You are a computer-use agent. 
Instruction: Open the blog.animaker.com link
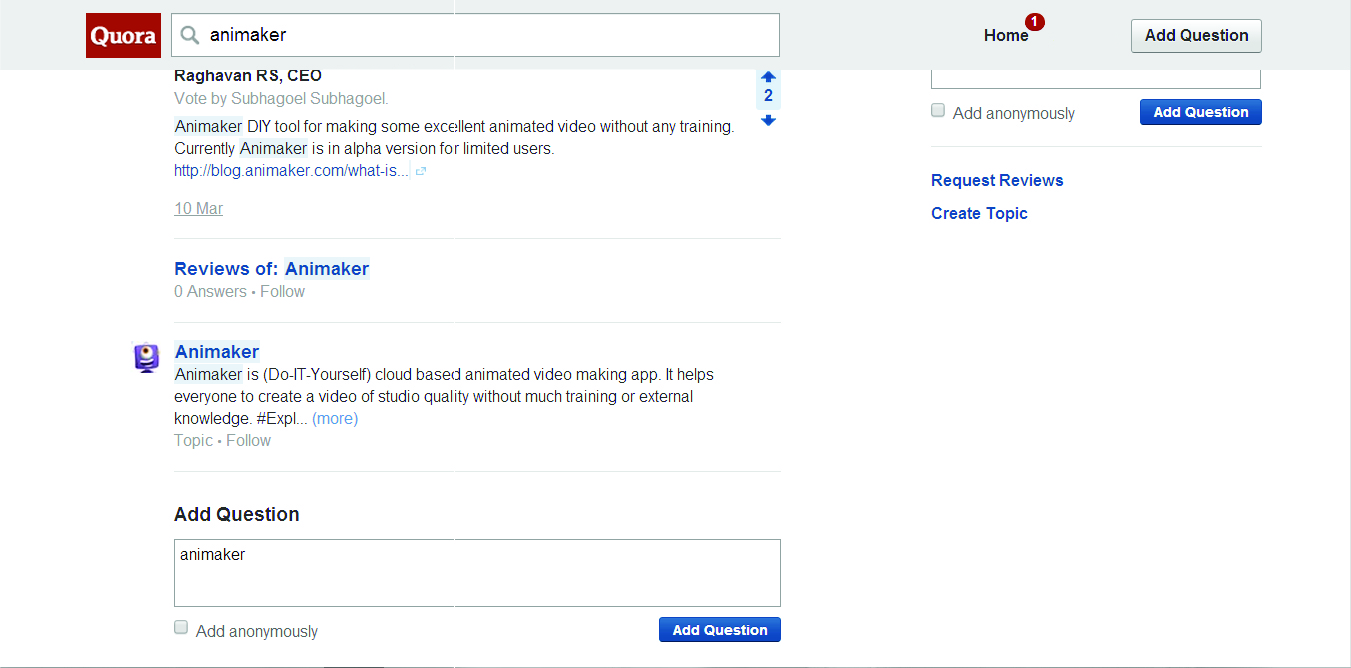tap(291, 170)
